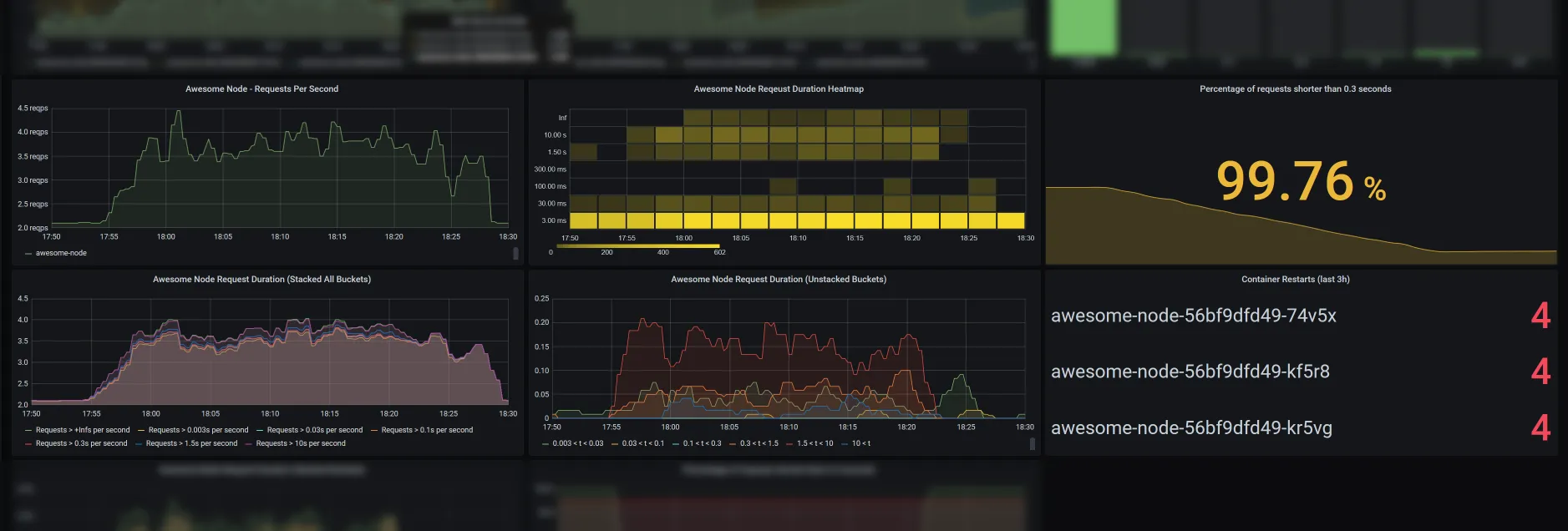
Task: Click the '0.1 < t < 0.3' legend label
Action: click(x=702, y=443)
